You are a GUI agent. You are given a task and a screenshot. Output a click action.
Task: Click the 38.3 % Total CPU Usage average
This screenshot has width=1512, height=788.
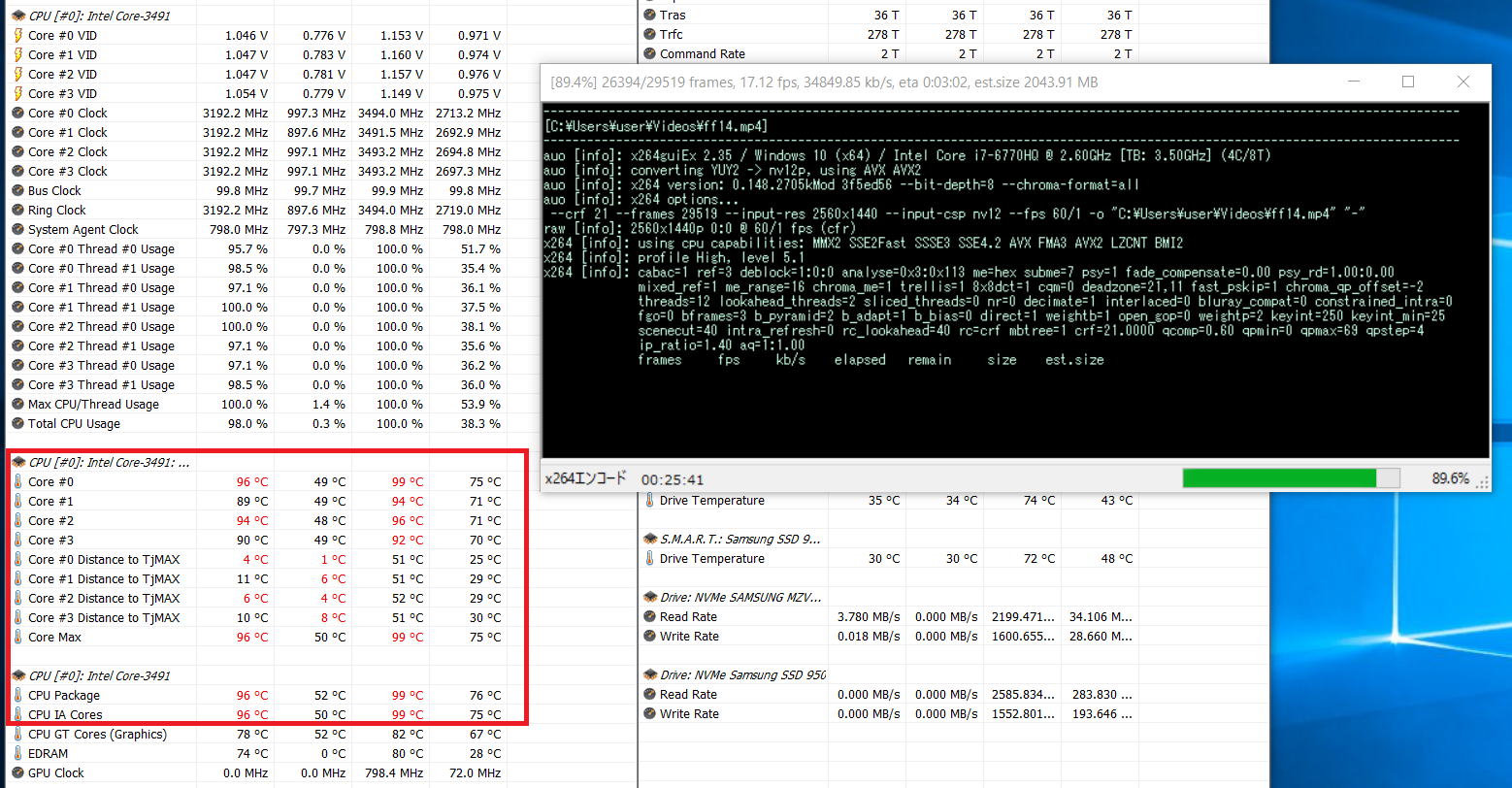(483, 423)
